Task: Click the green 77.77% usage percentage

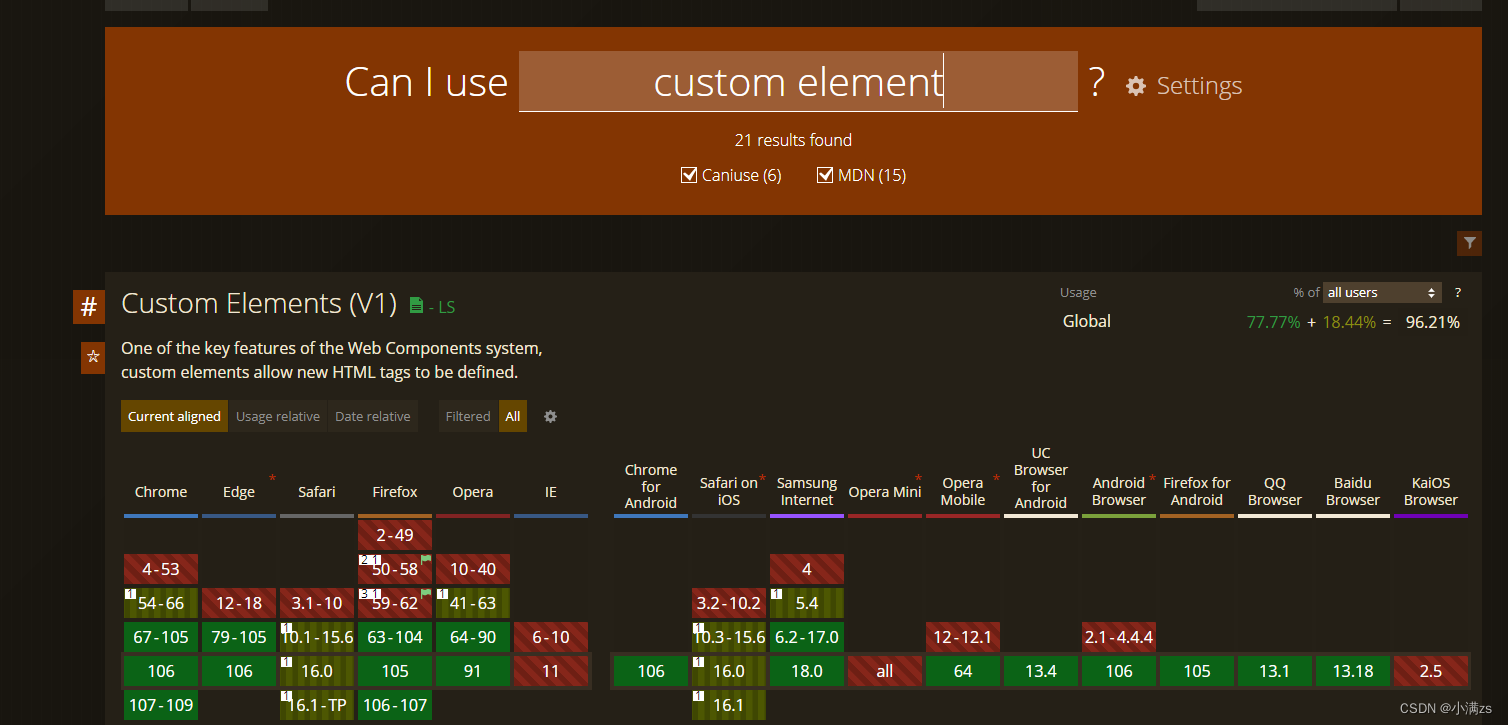Action: [1273, 322]
